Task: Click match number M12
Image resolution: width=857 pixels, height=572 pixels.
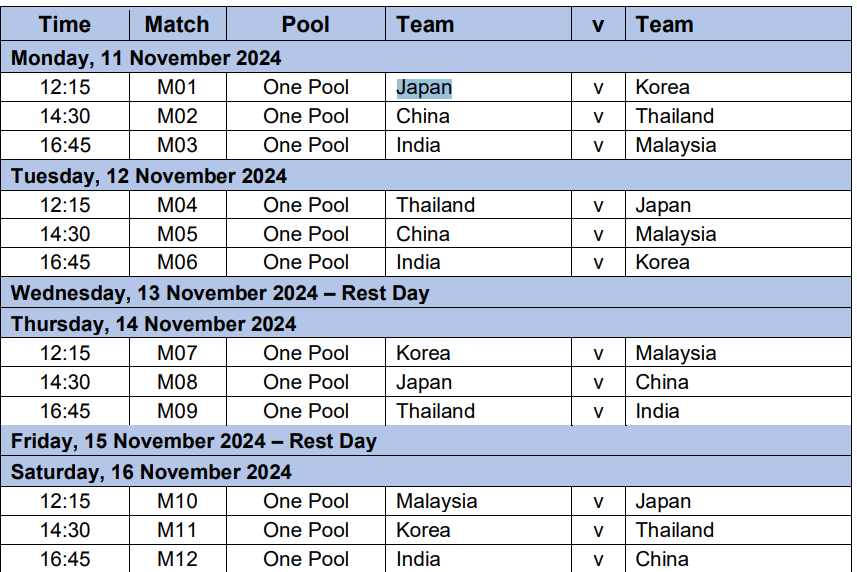Action: pos(178,559)
